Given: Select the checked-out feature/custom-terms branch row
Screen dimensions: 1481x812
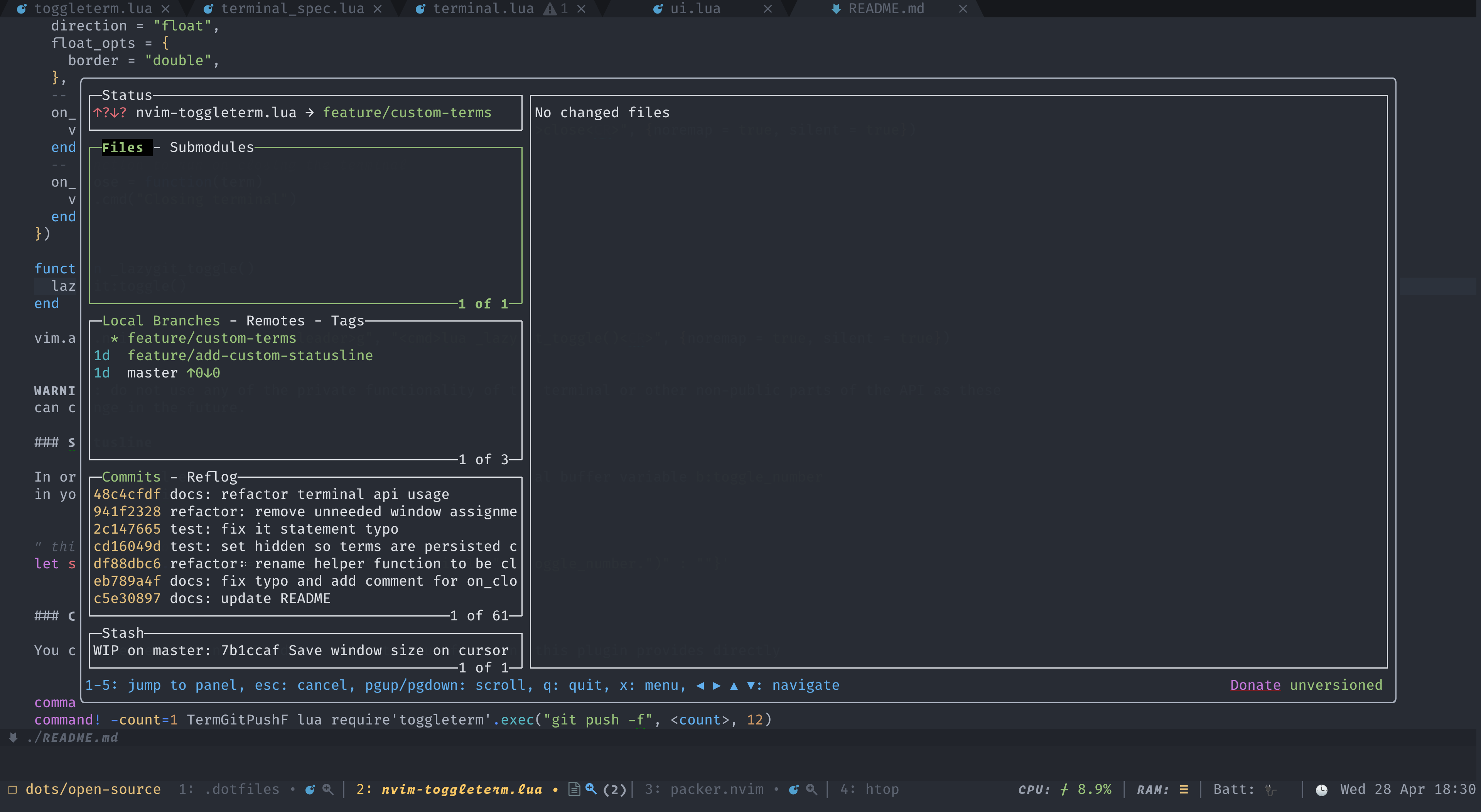Looking at the screenshot, I should coord(305,339).
